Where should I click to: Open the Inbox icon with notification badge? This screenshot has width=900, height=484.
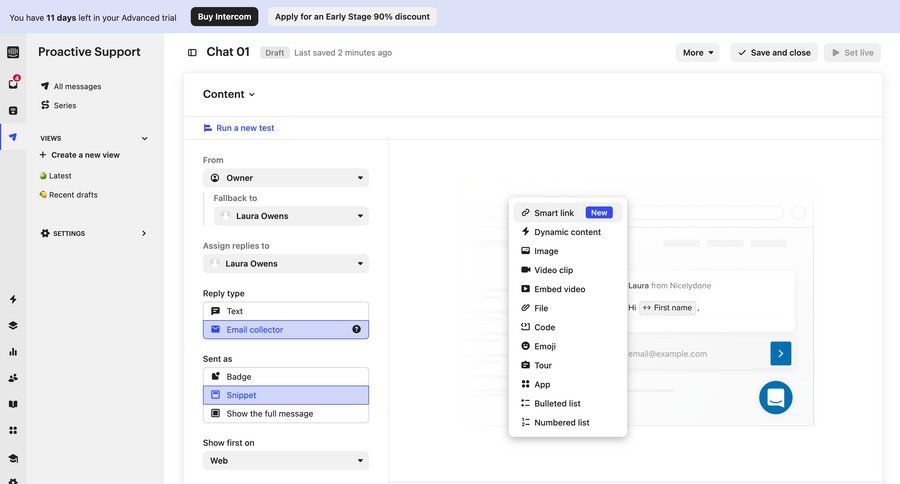click(13, 83)
